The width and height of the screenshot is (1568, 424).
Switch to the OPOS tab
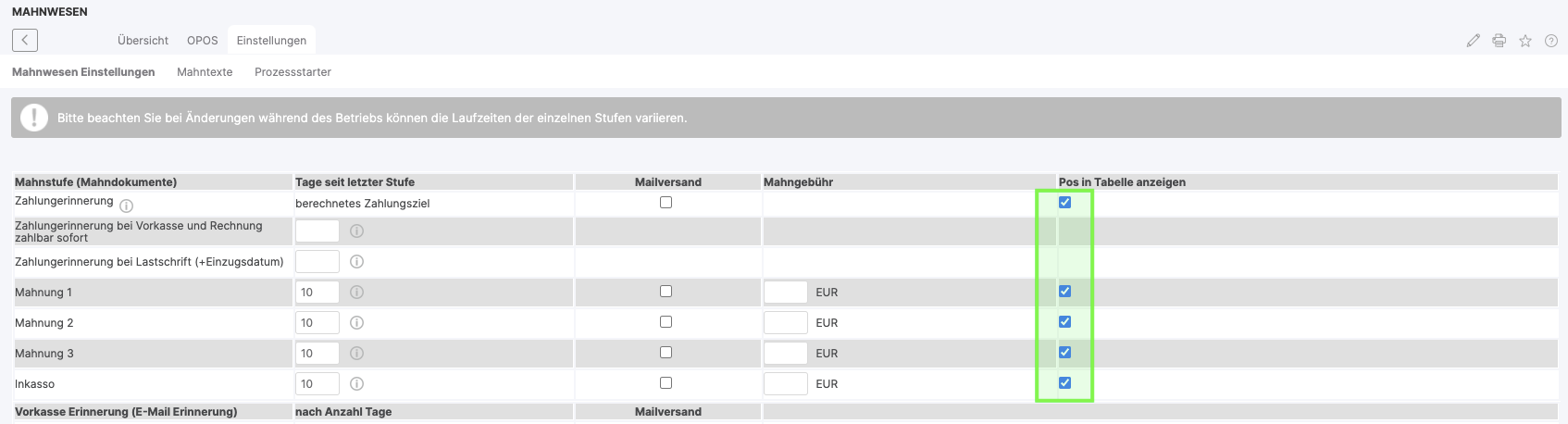pyautogui.click(x=203, y=41)
